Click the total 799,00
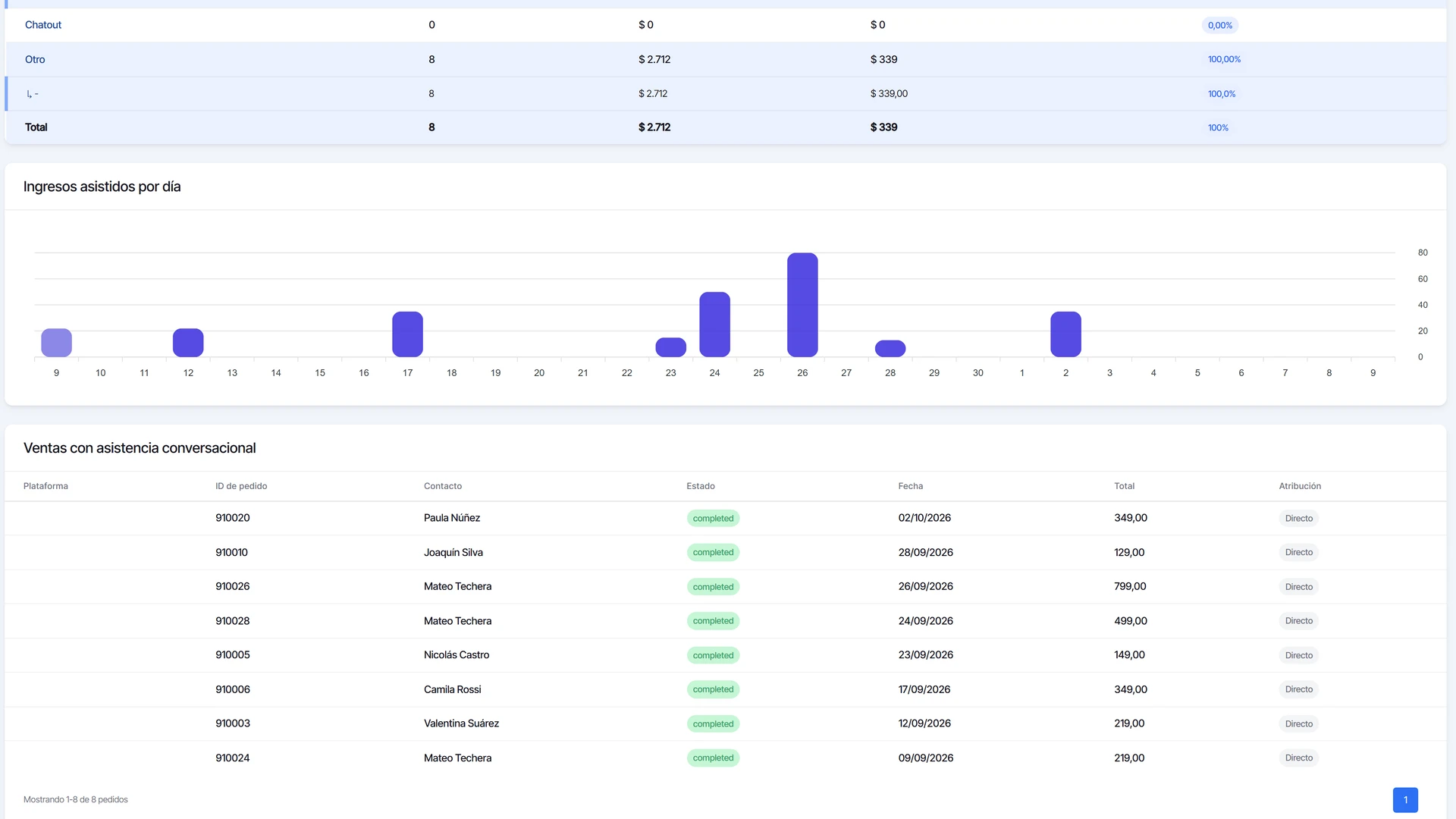 1130,586
